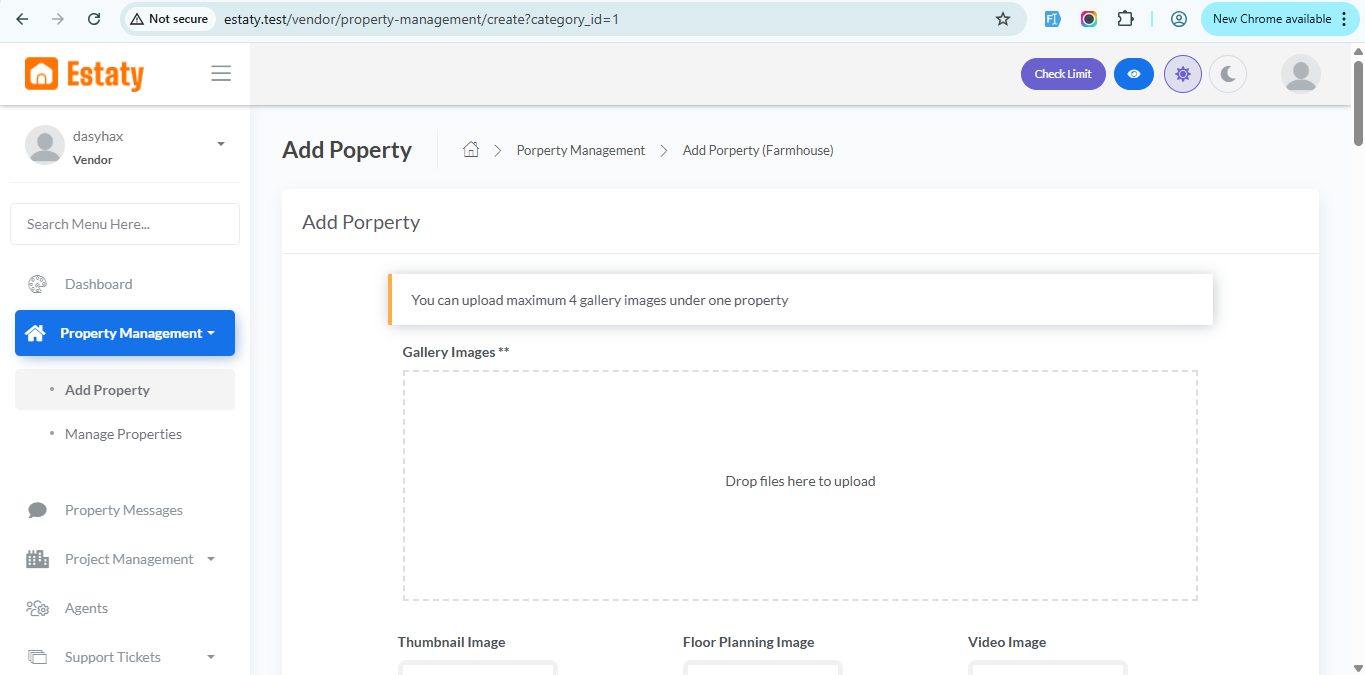Open Dashboard from the sidebar
Viewport: 1365px width, 675px height.
[x=98, y=284]
